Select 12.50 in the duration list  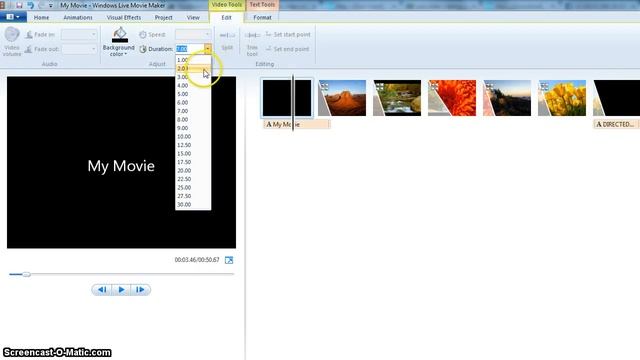click(x=193, y=145)
